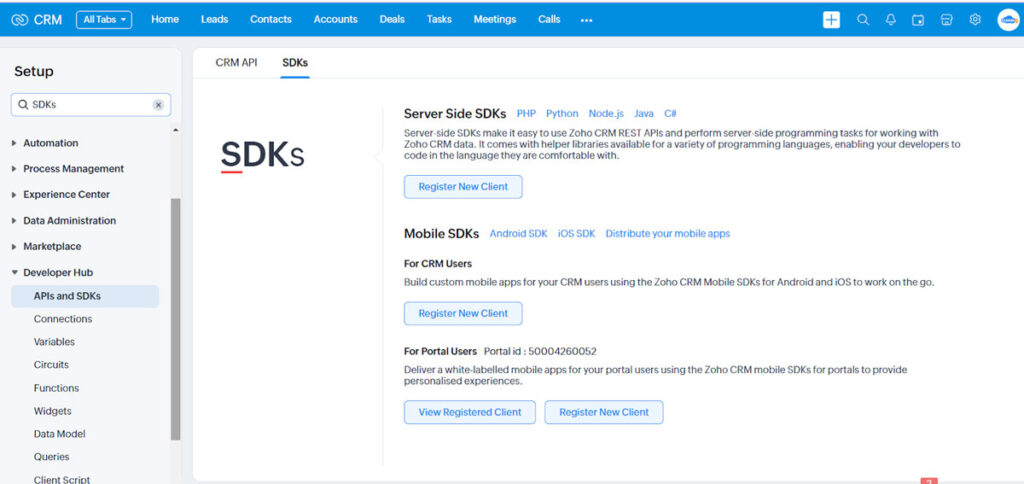Select APIs and SDKs in sidebar
Screen dimensions: 1024x484
pyautogui.click(x=85, y=297)
